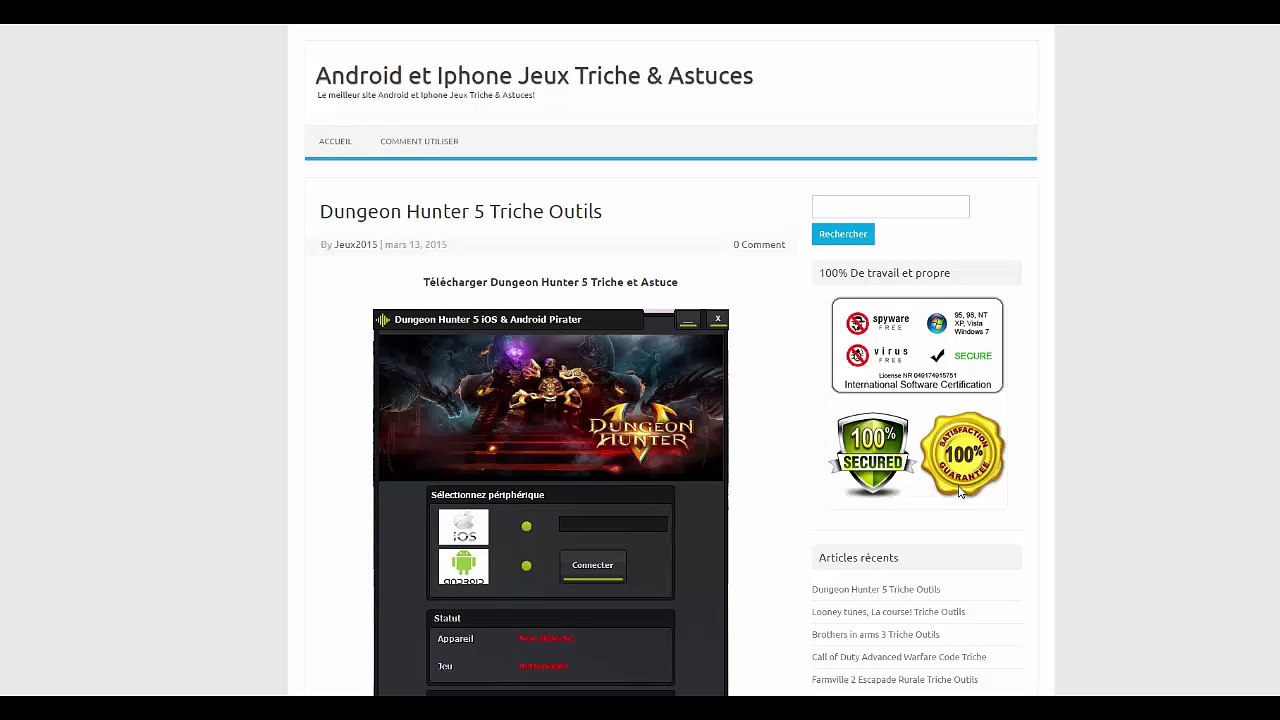Click the 100% Secured green shield badge
Viewport: 1280px width, 720px height.
pyautogui.click(x=872, y=455)
